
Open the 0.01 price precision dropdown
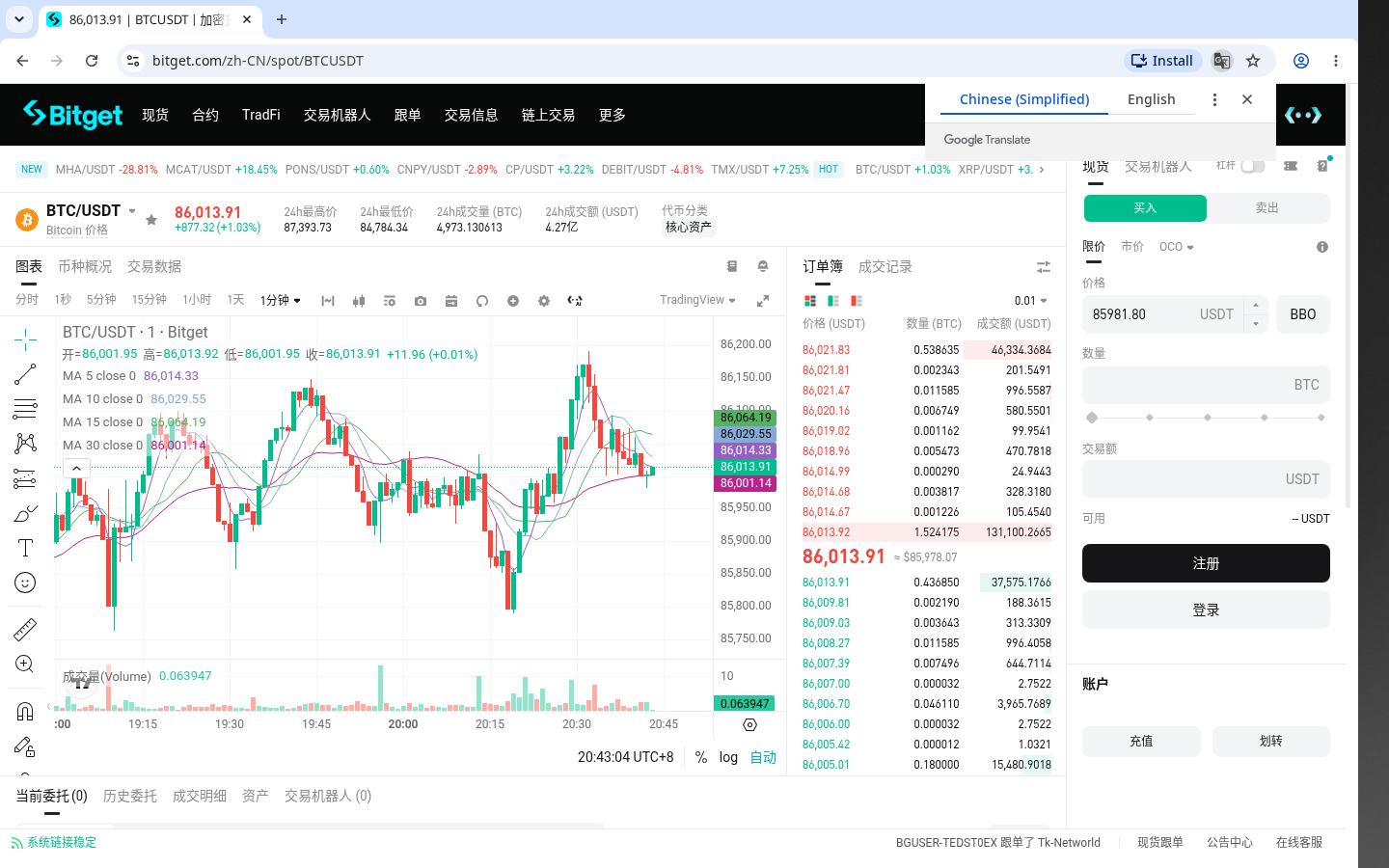[1030, 301]
